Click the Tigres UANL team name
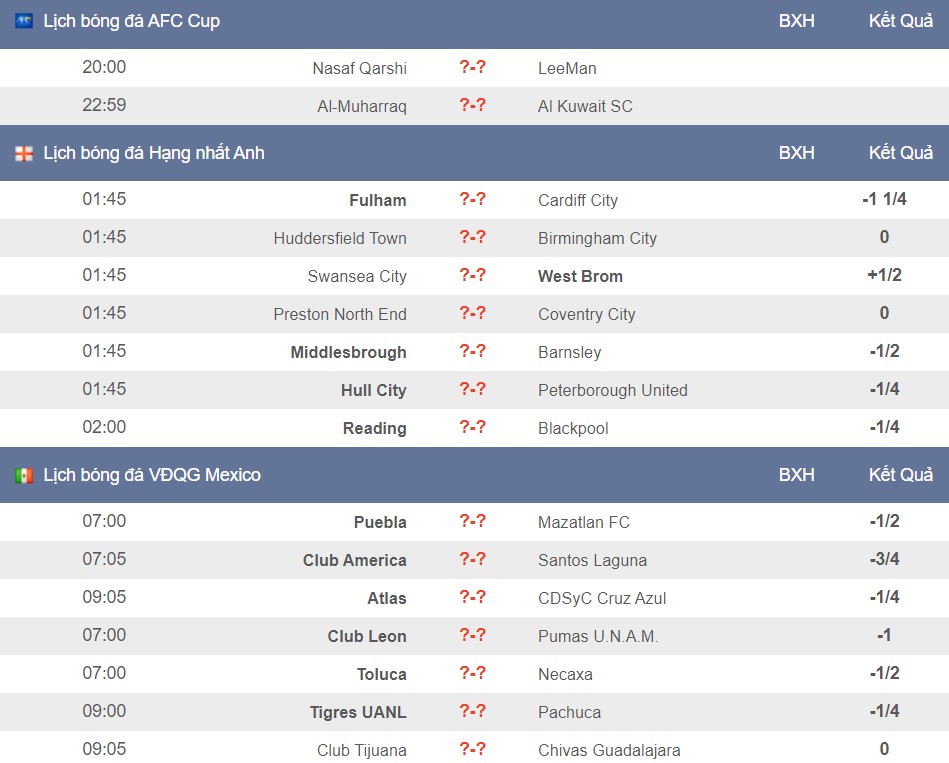Screen dimensions: 949x763 coord(358,712)
